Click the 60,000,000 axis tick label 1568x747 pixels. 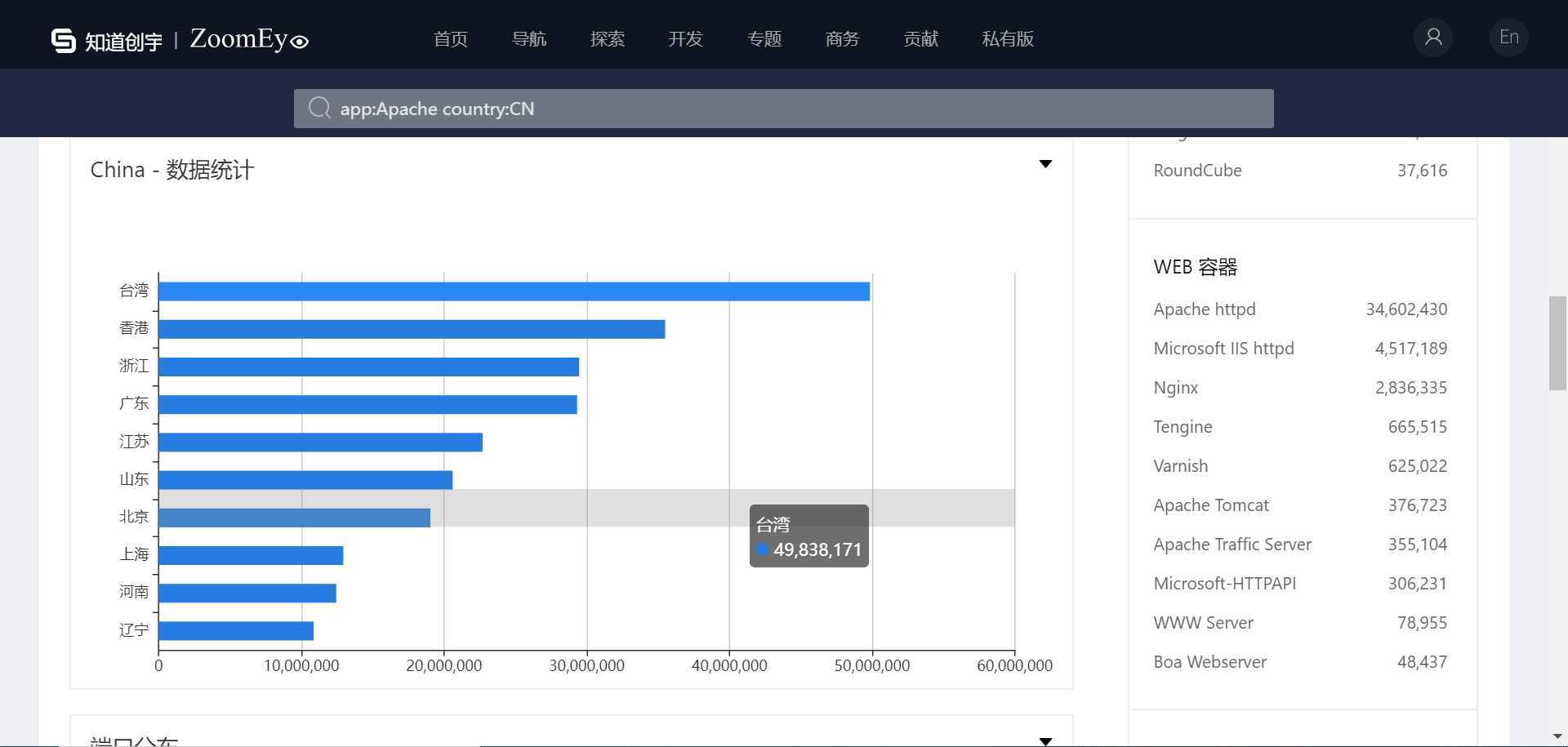[x=1014, y=665]
